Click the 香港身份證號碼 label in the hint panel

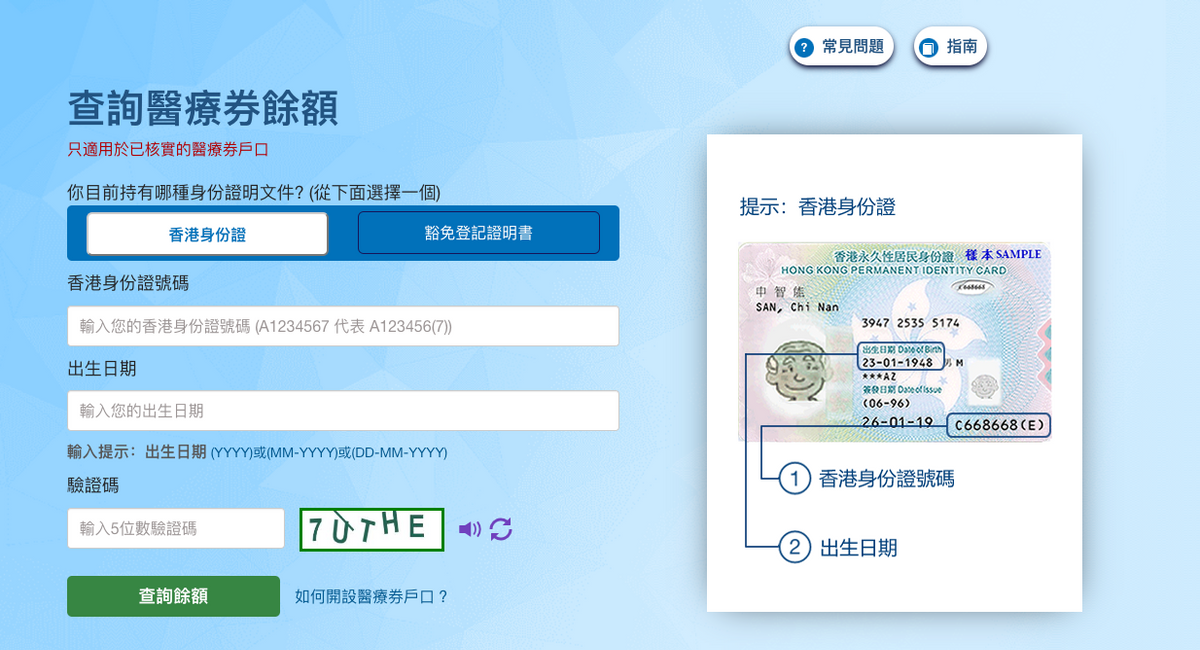[886, 479]
